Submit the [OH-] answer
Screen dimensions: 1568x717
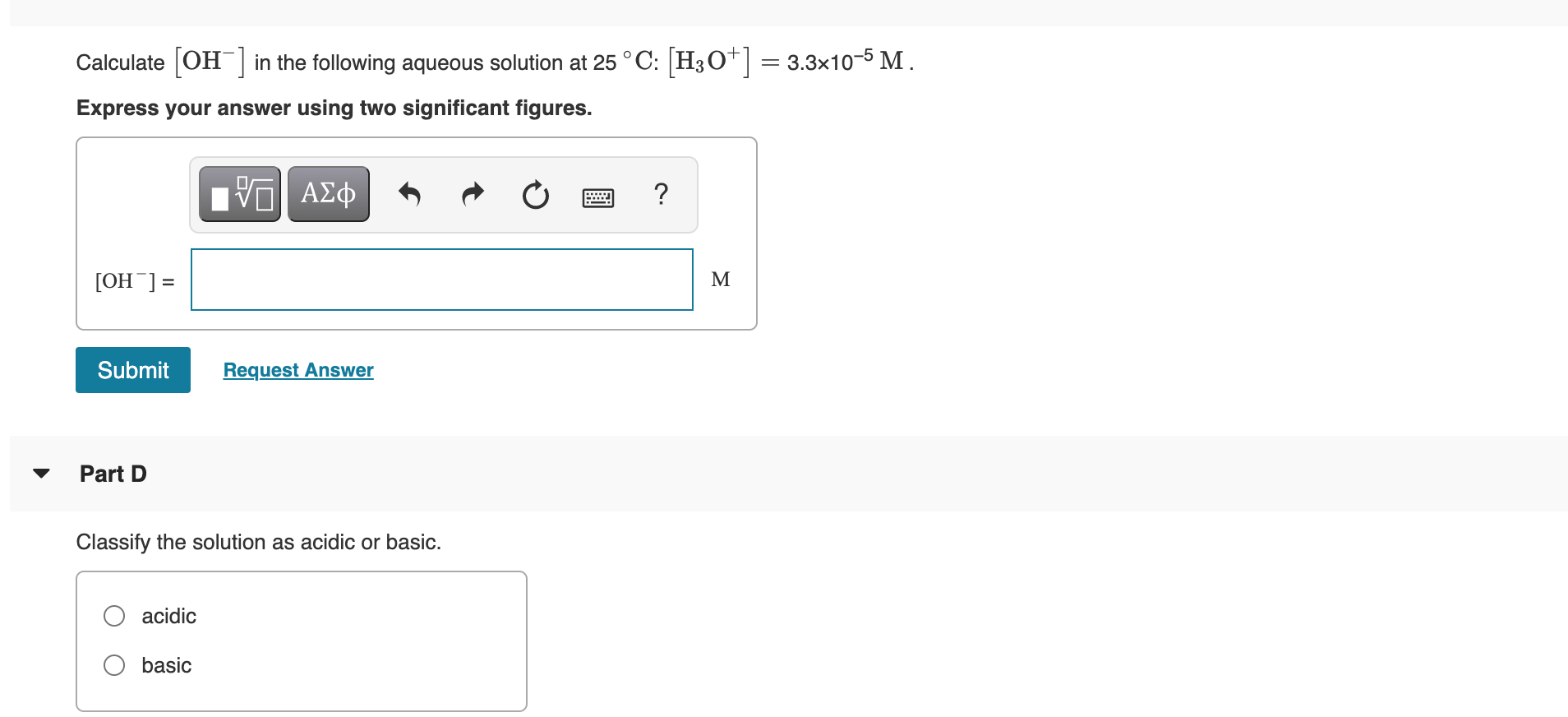132,369
